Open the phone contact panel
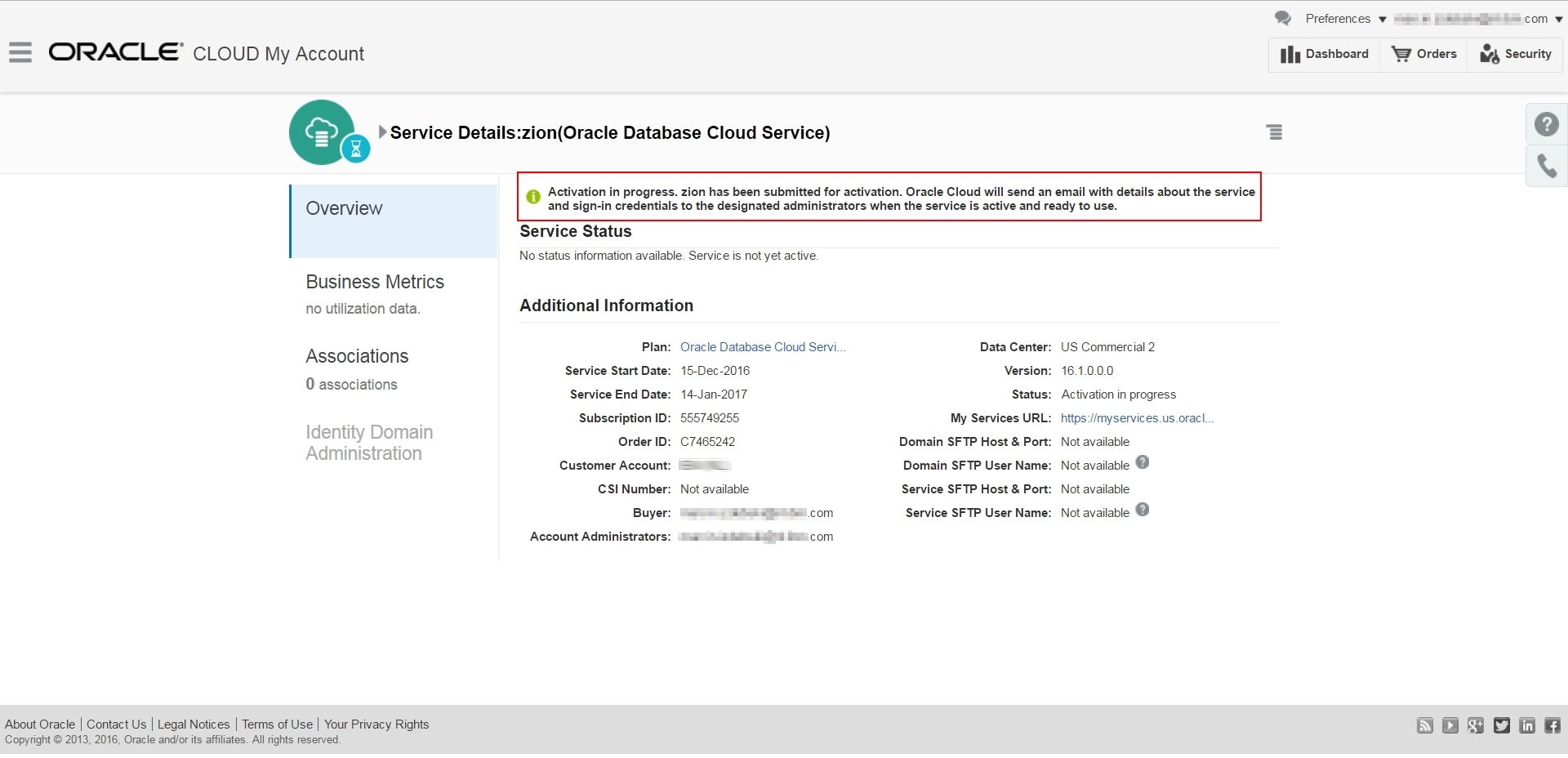1568x758 pixels. coord(1547,166)
